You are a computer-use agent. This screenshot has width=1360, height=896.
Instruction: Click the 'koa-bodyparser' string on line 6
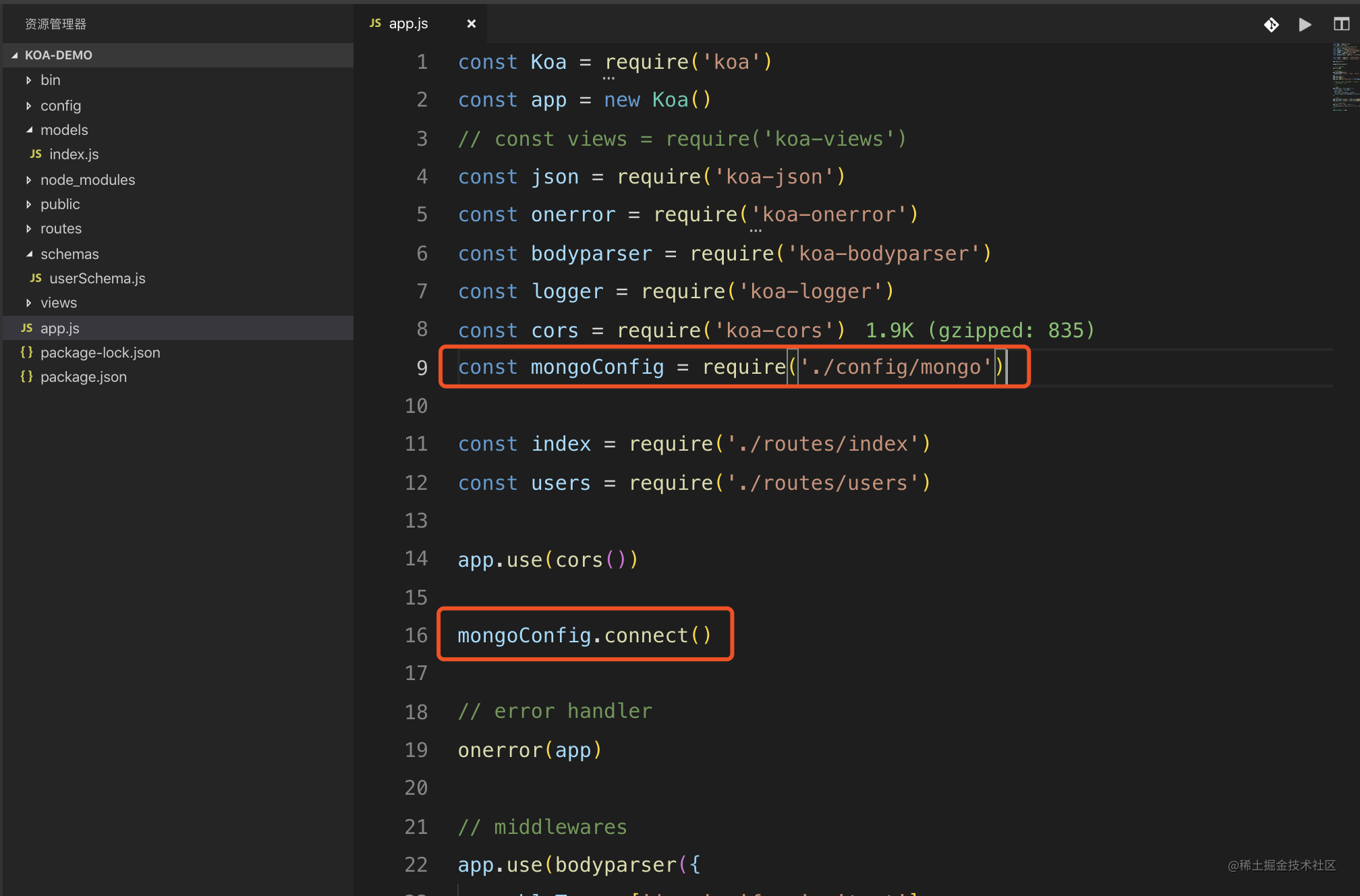pyautogui.click(x=884, y=254)
